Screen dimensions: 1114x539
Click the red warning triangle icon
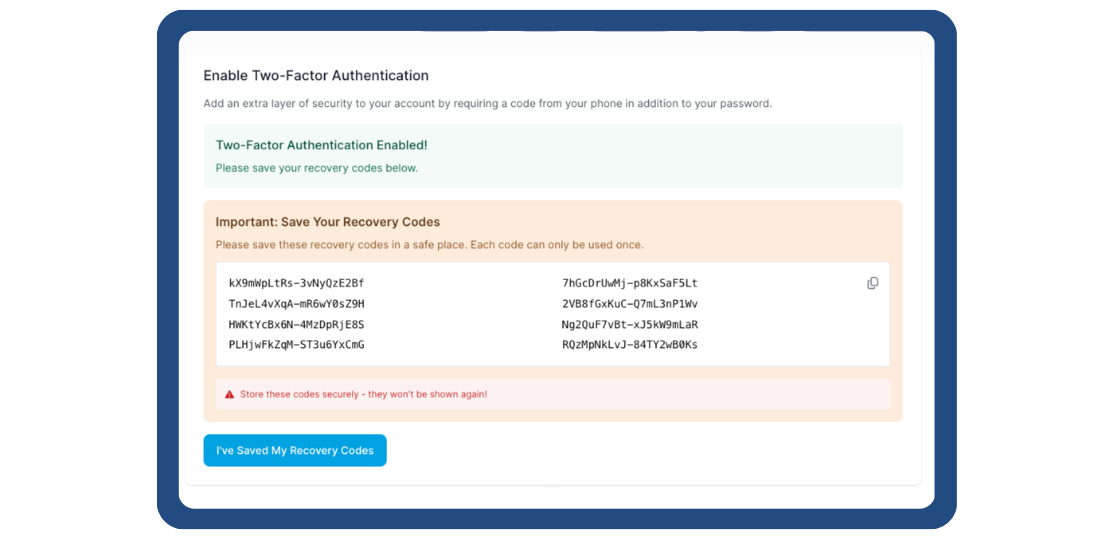tap(229, 395)
